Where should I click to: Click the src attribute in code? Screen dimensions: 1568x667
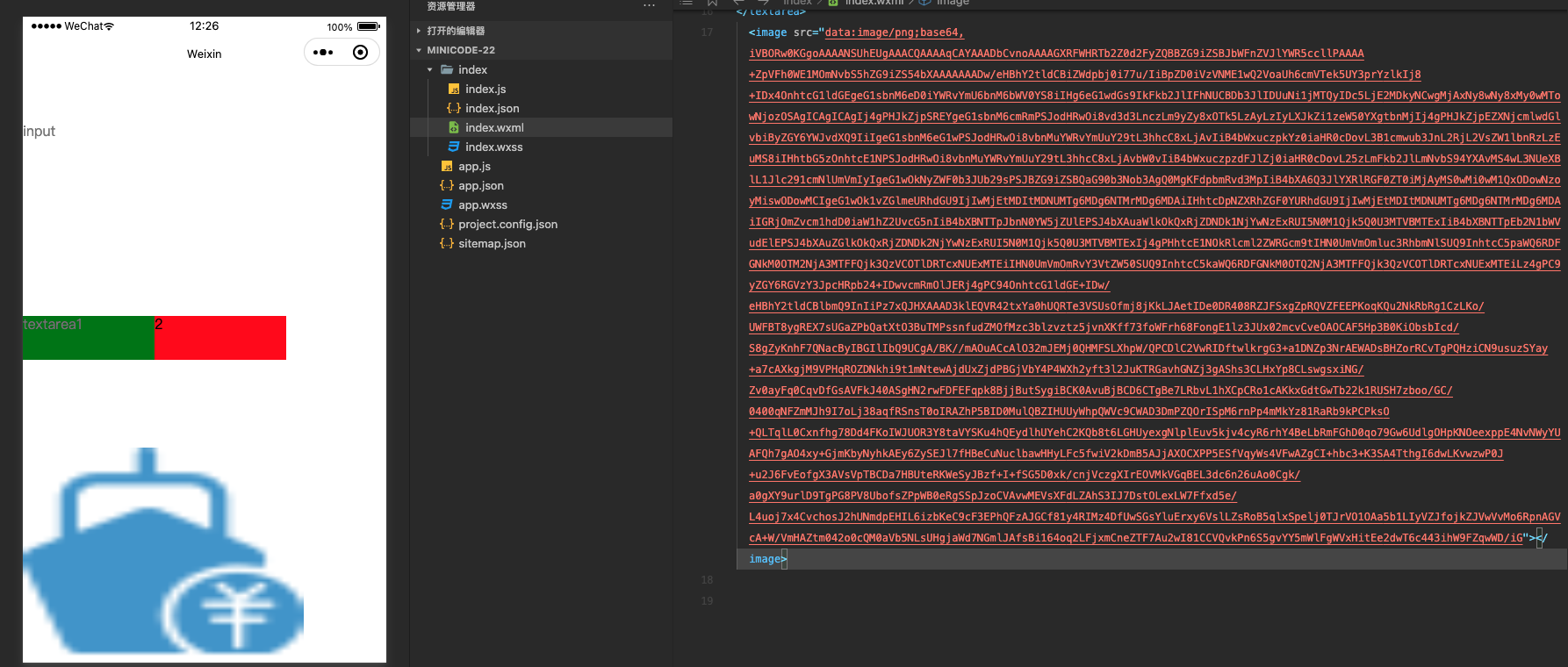802,32
